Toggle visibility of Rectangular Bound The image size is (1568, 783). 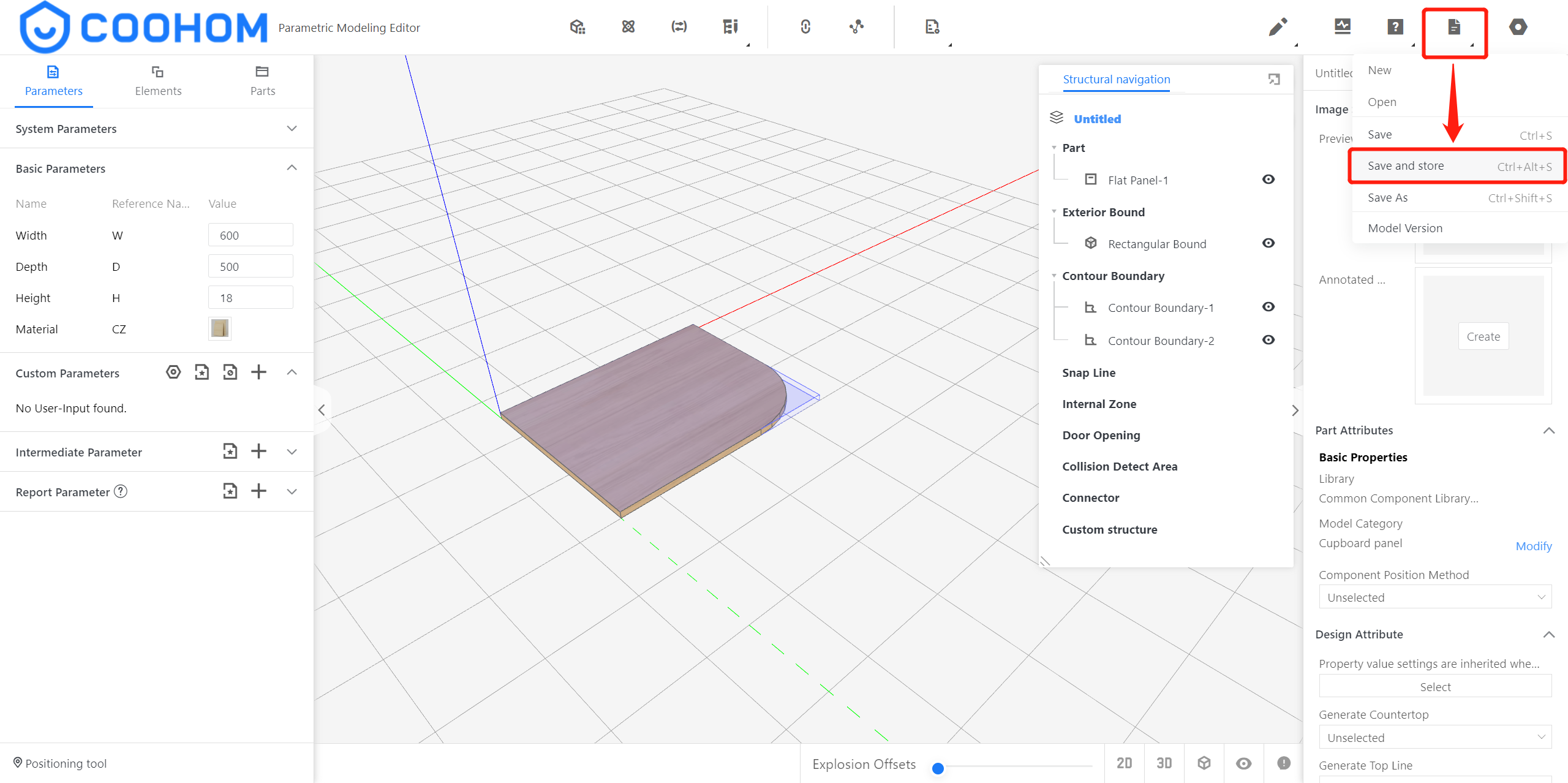pos(1268,243)
